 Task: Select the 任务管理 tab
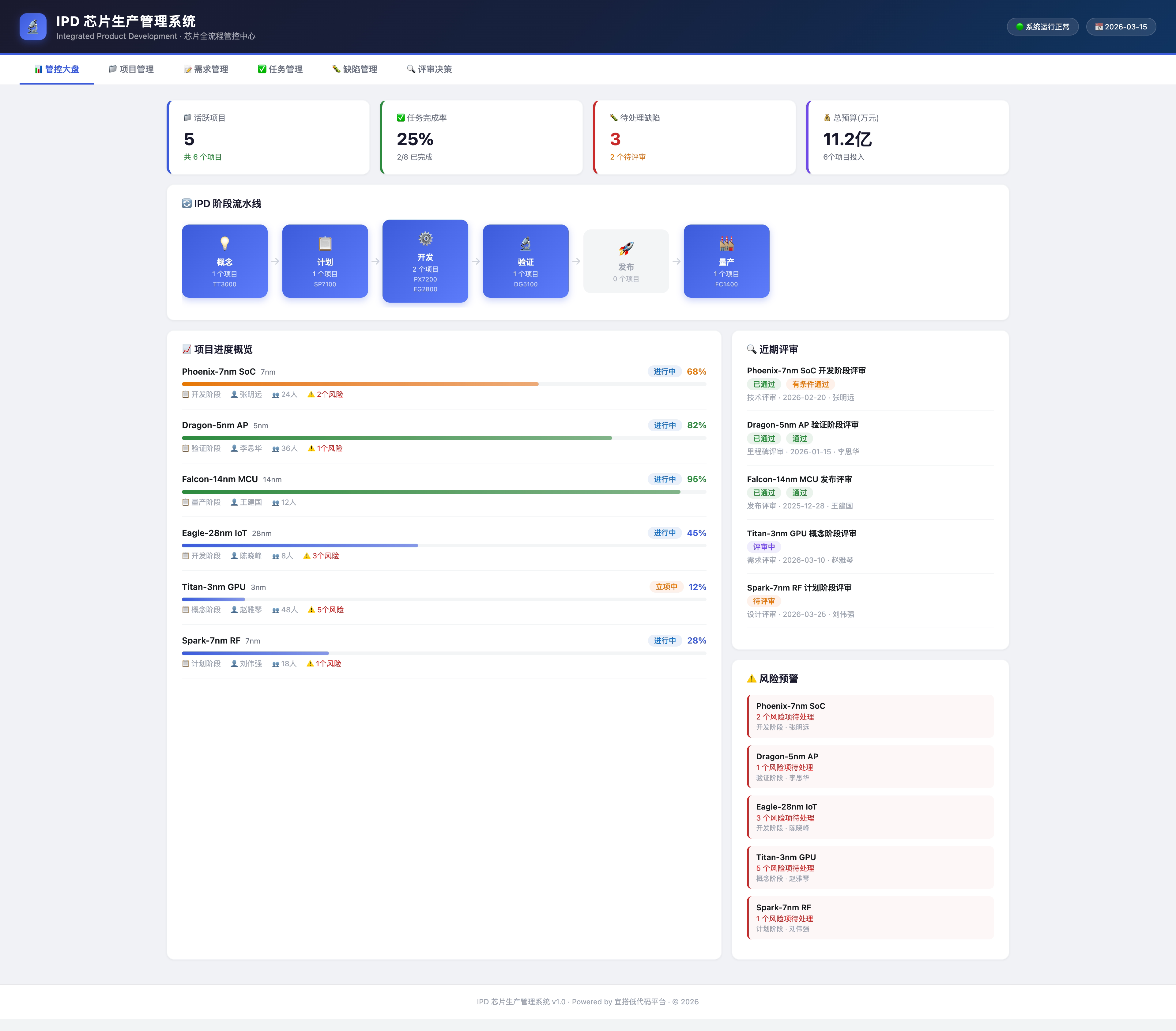pyautogui.click(x=280, y=69)
